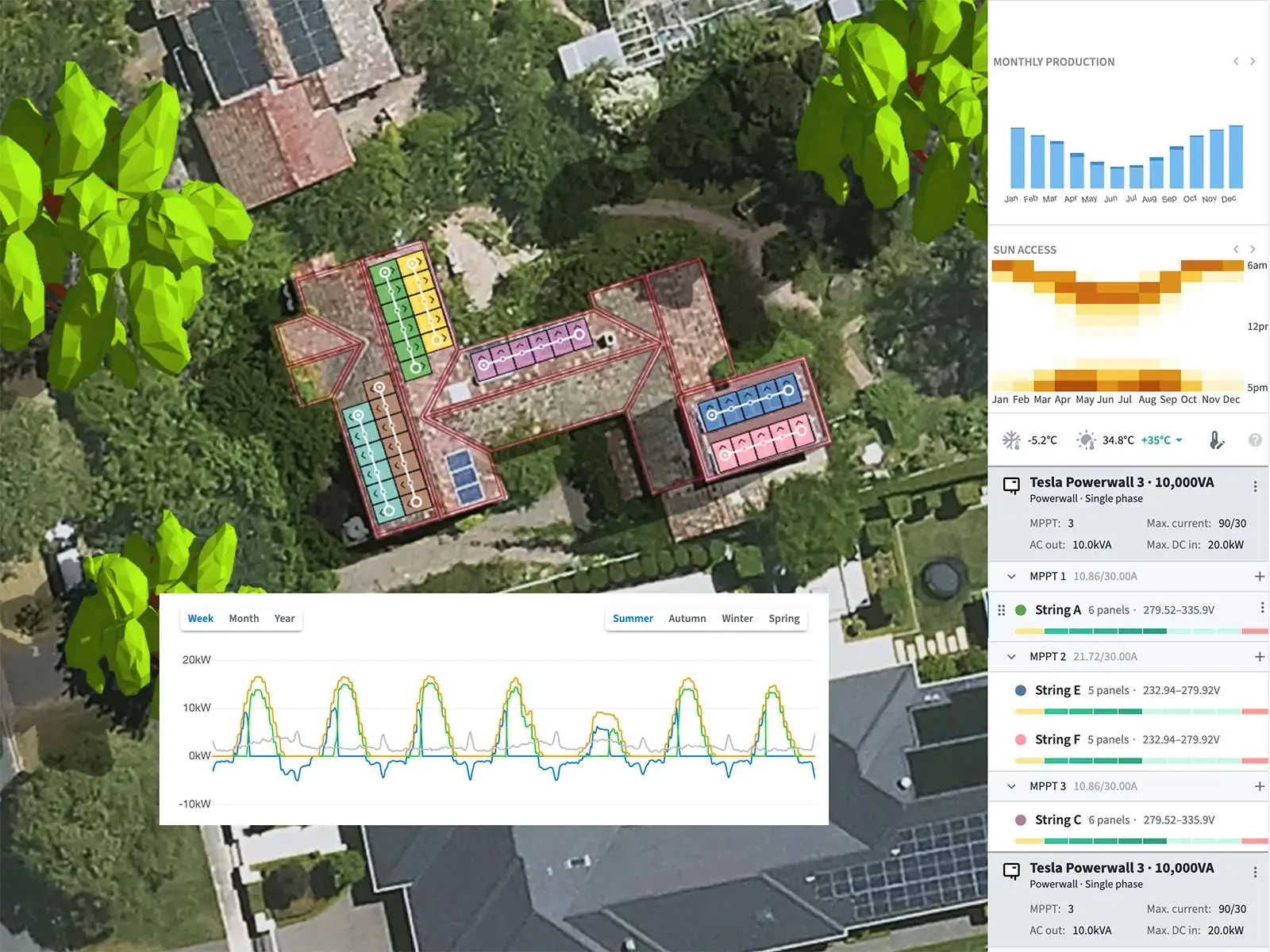
Task: Select the yellow panel string on roof
Action: pos(425,301)
